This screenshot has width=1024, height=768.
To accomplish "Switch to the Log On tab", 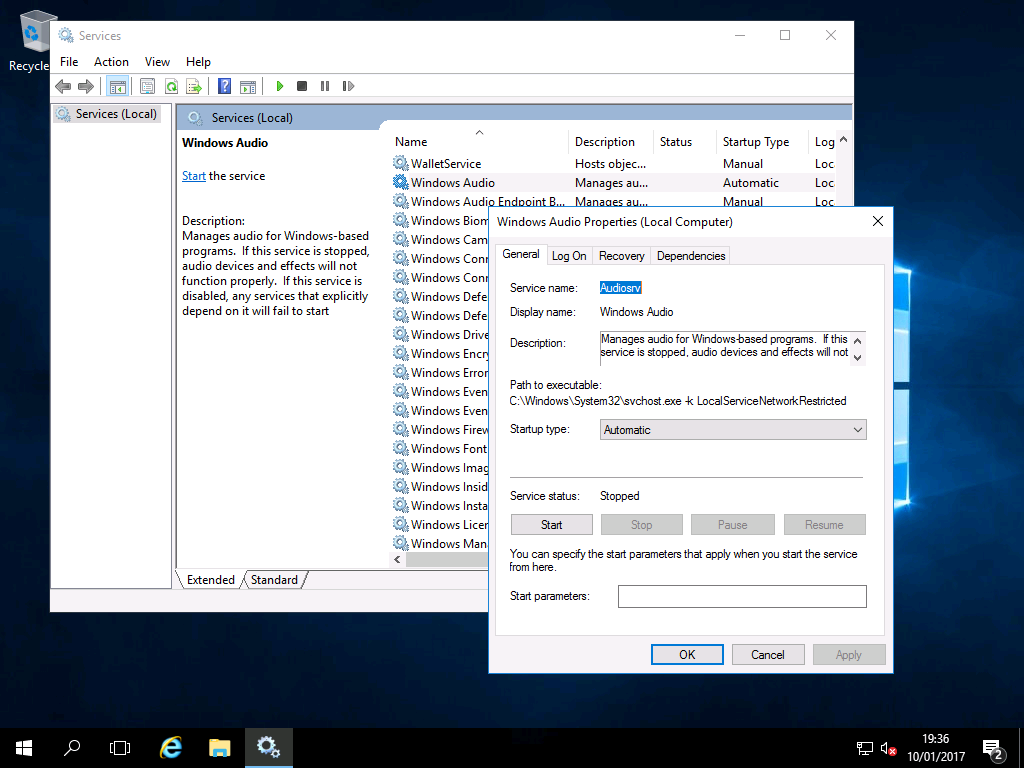I will click(569, 256).
